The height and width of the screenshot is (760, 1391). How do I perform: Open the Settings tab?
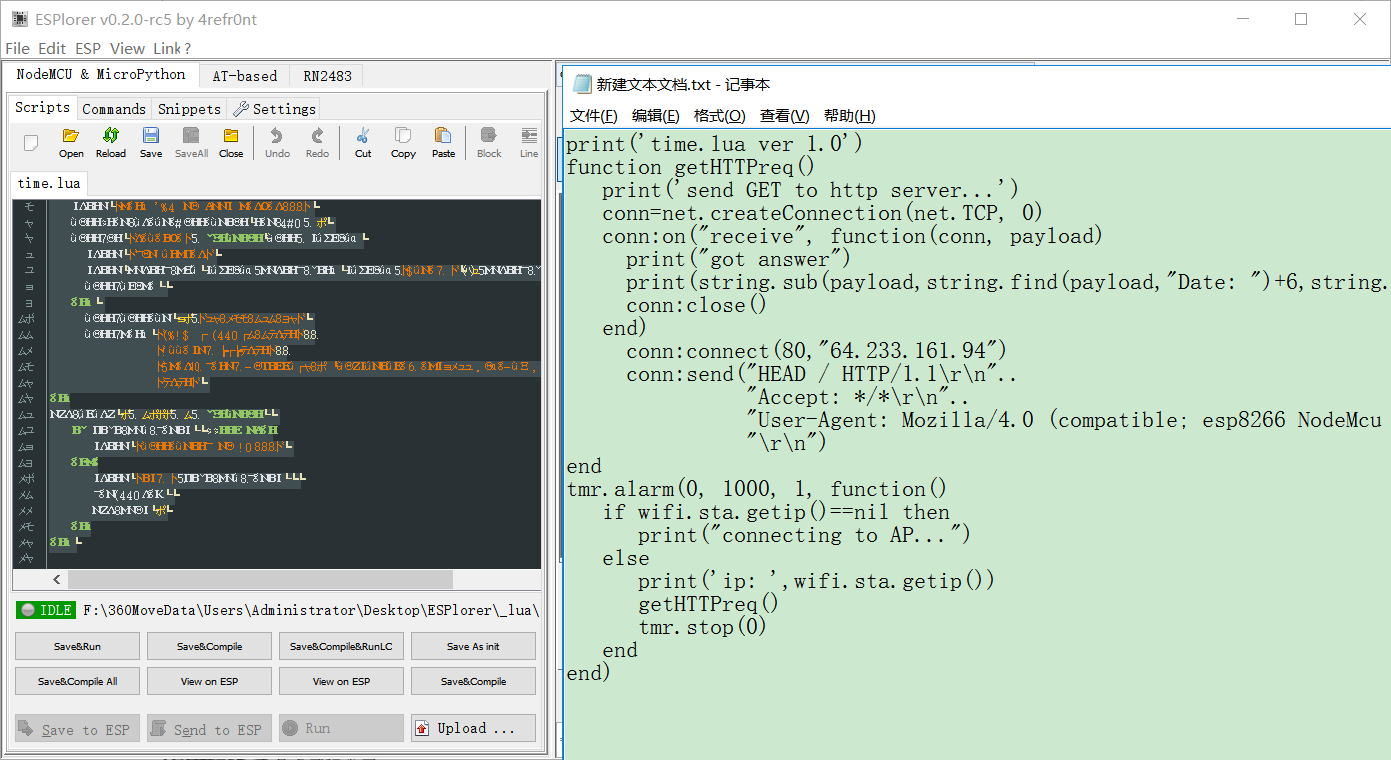[274, 109]
